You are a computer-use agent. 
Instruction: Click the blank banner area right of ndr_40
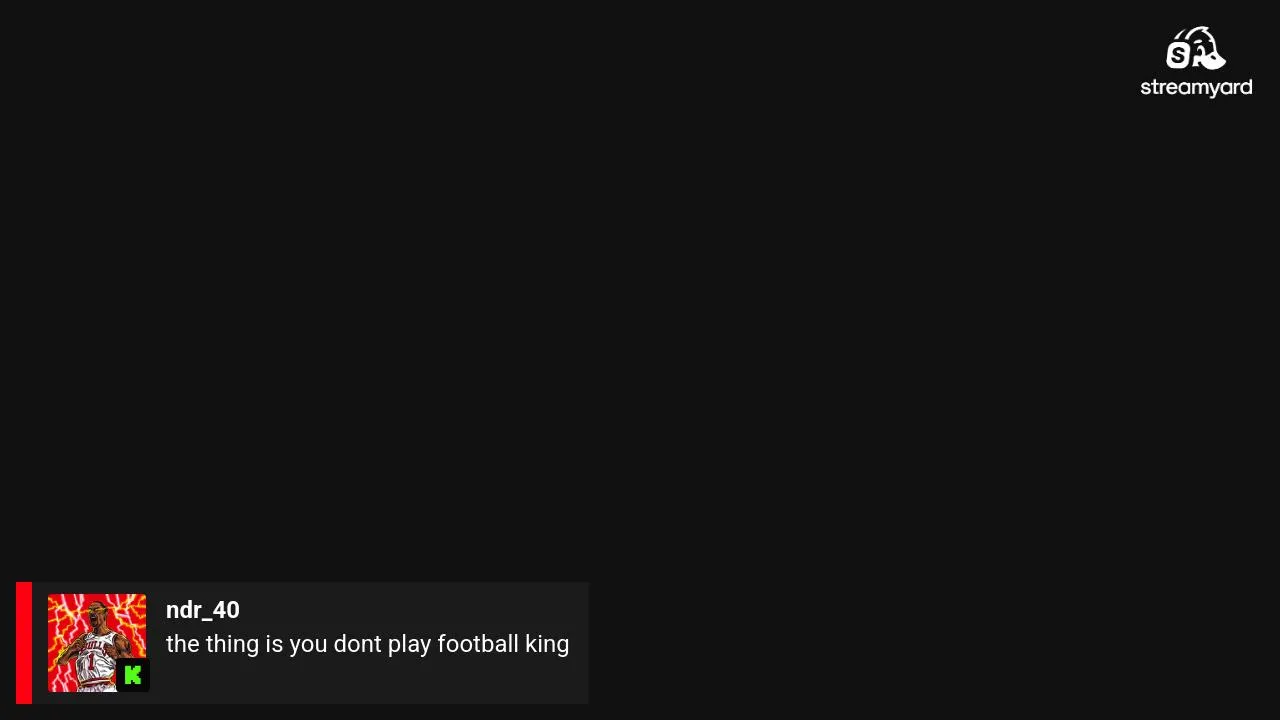(410, 610)
